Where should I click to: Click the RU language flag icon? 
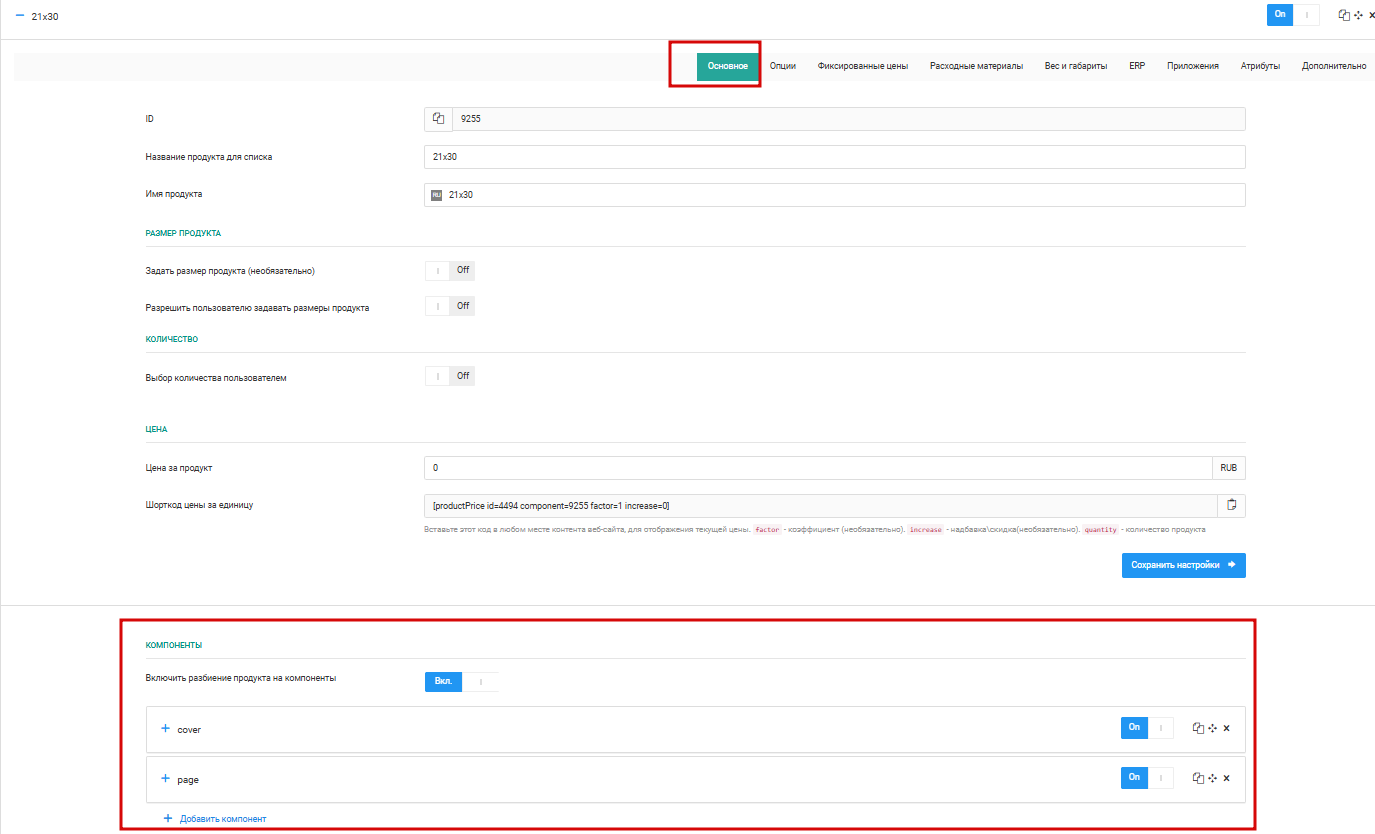coord(436,195)
